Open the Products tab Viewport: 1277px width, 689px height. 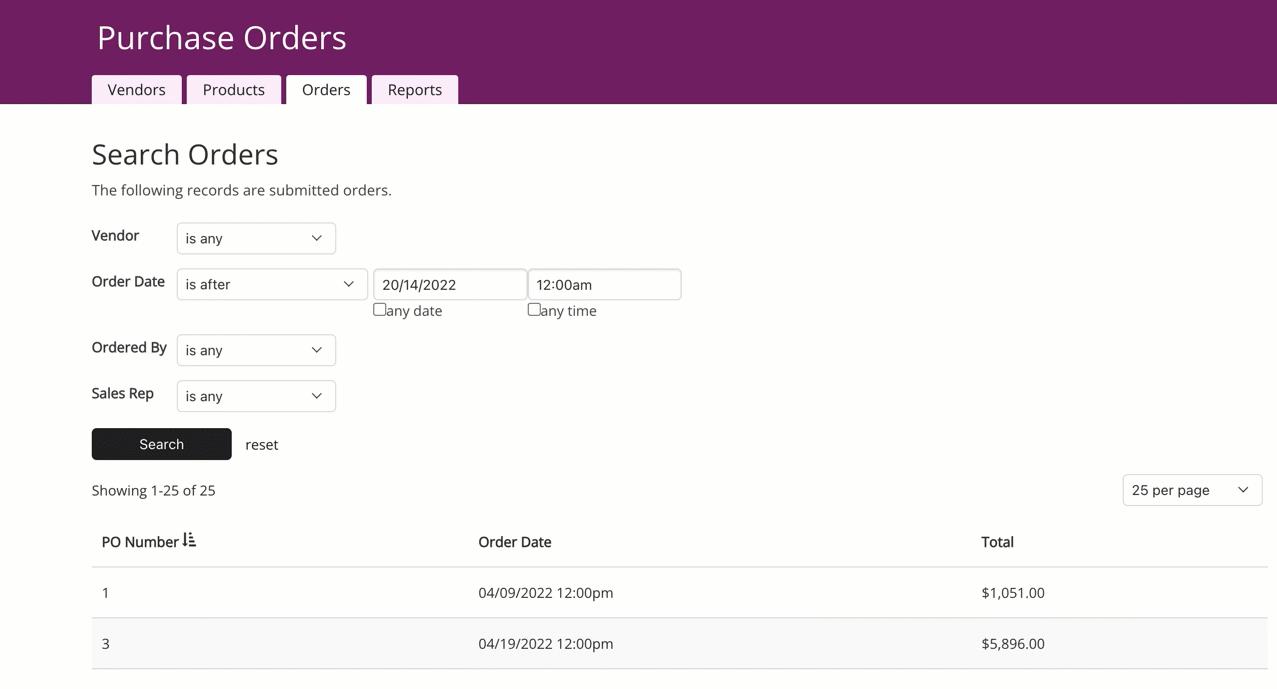coord(234,90)
